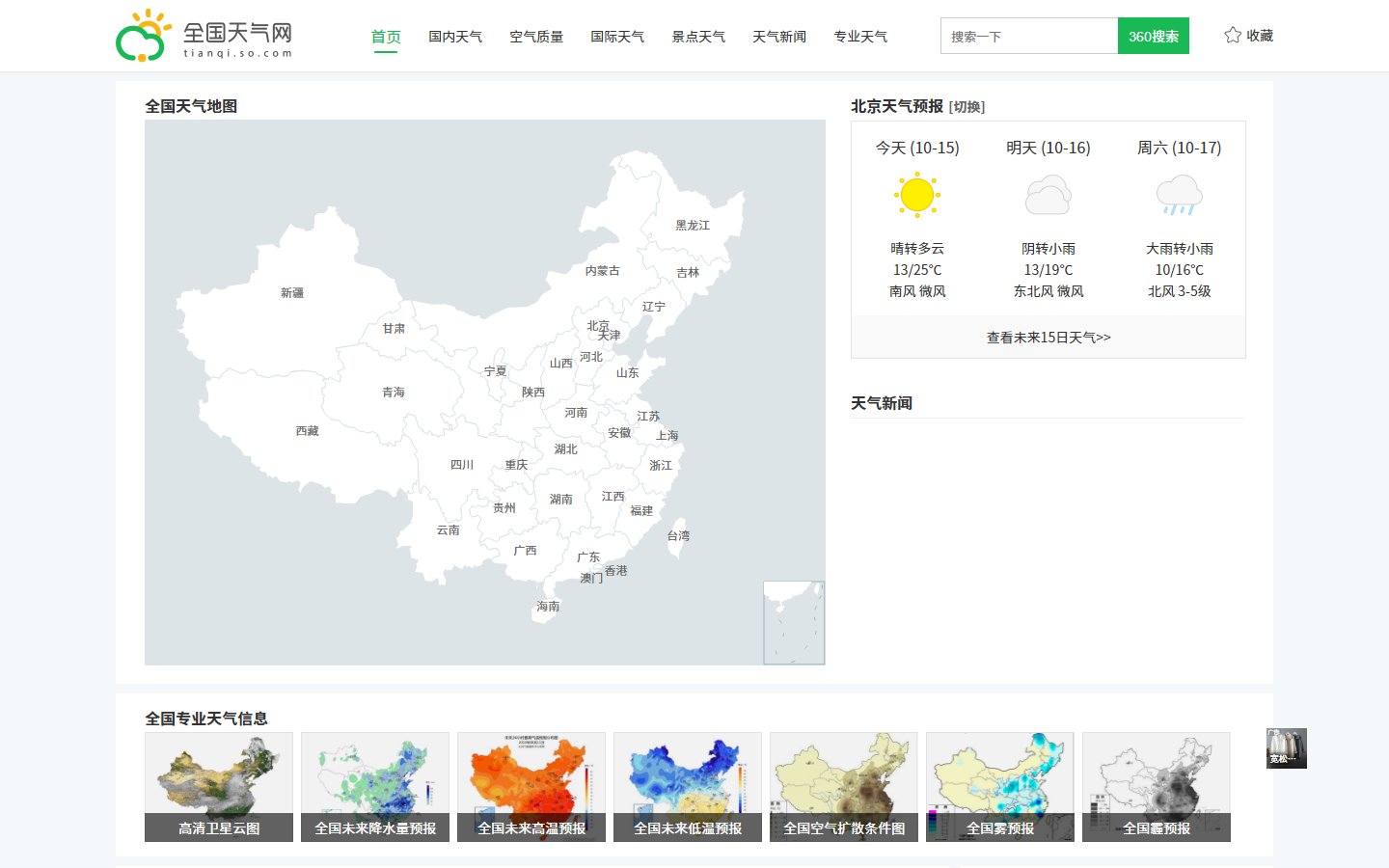The width and height of the screenshot is (1389, 868).
Task: Select 云南 on the weather map
Action: click(449, 530)
